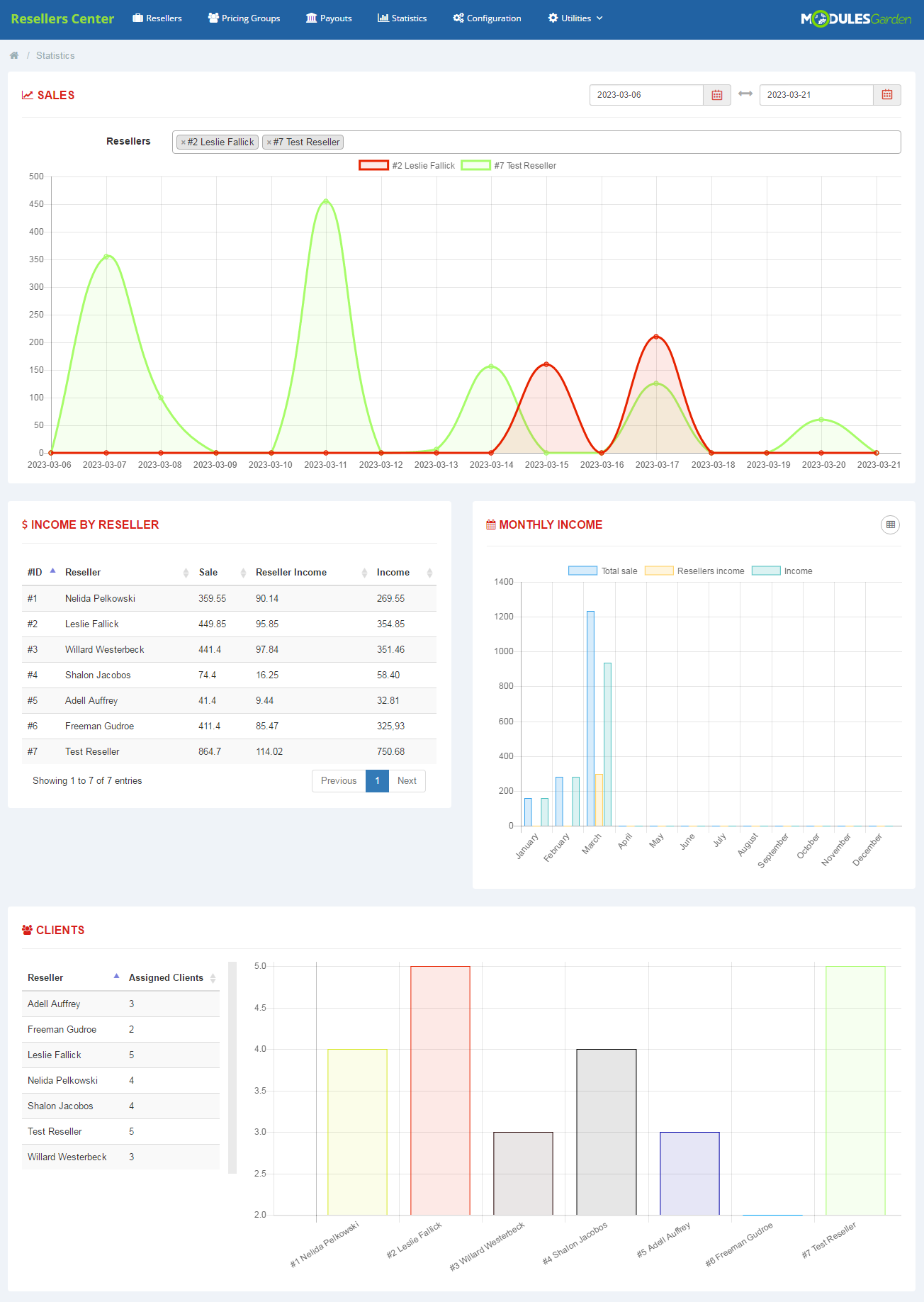Open the end date calendar picker

(886, 95)
